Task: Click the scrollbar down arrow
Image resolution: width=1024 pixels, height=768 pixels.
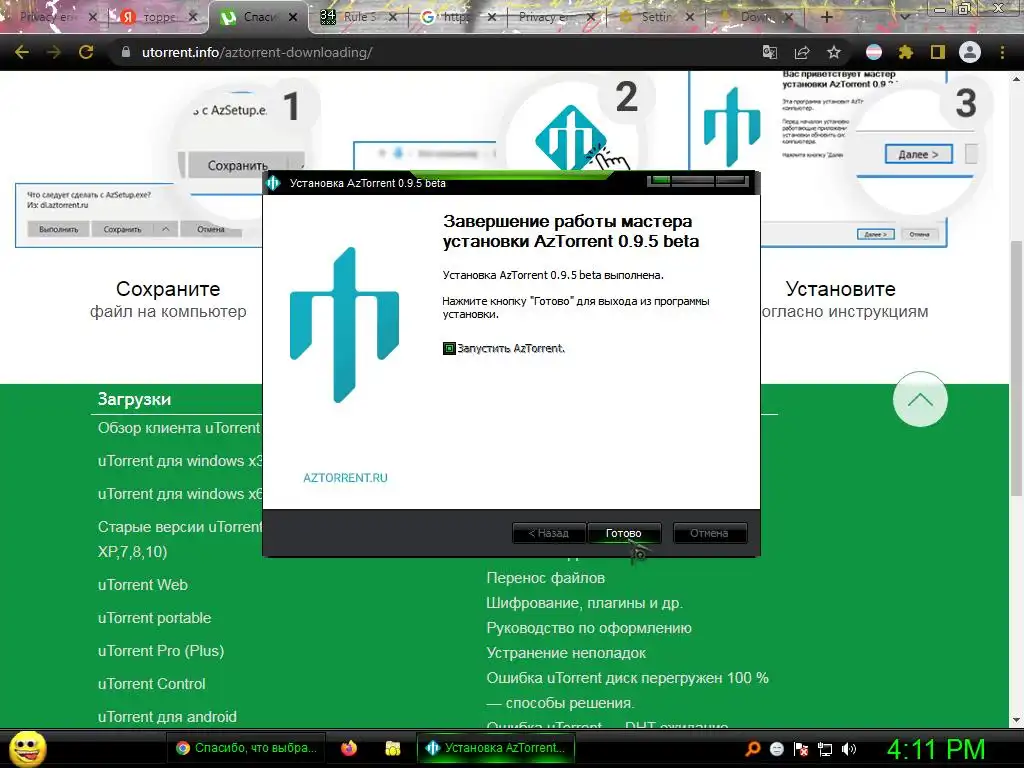Action: 1016,720
